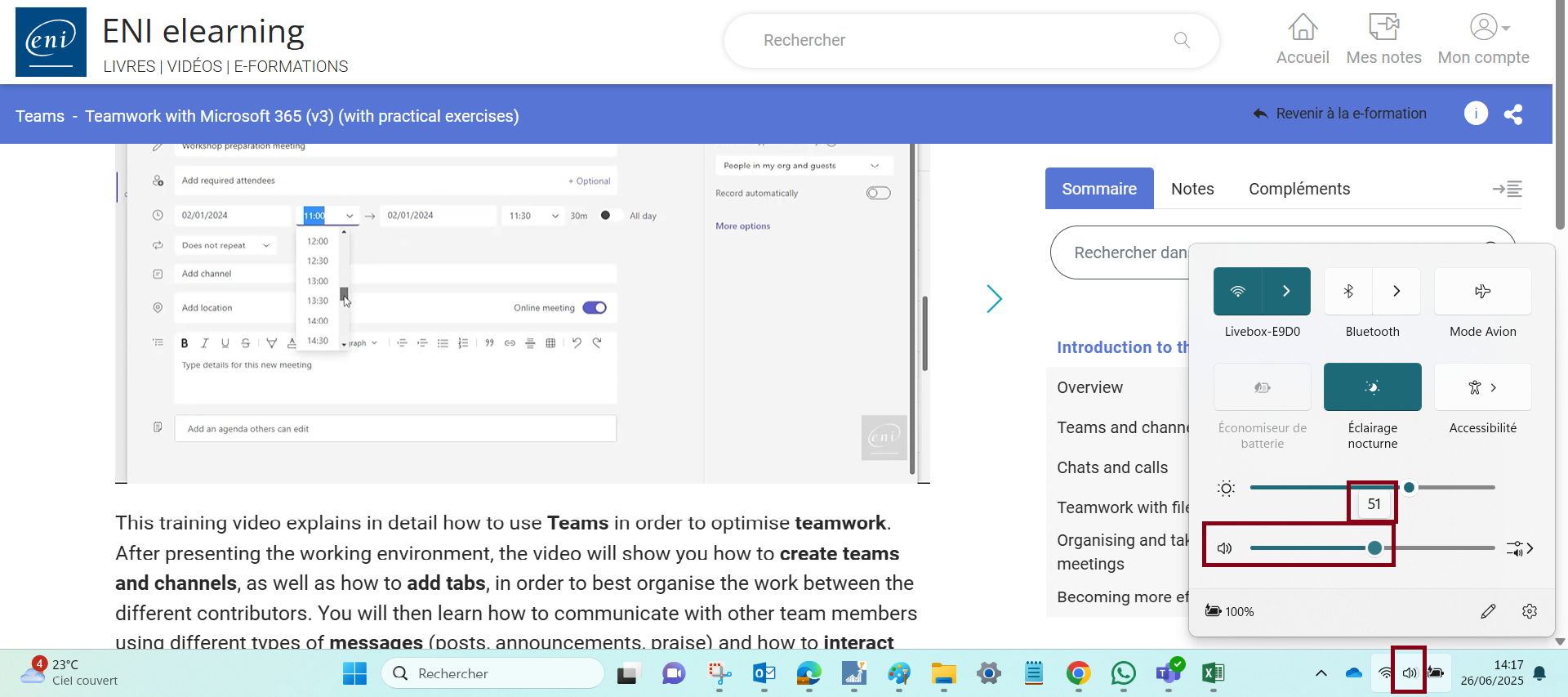The image size is (1568, 697).
Task: Collapse the side panel with the arrow-lines icon
Action: point(1508,189)
